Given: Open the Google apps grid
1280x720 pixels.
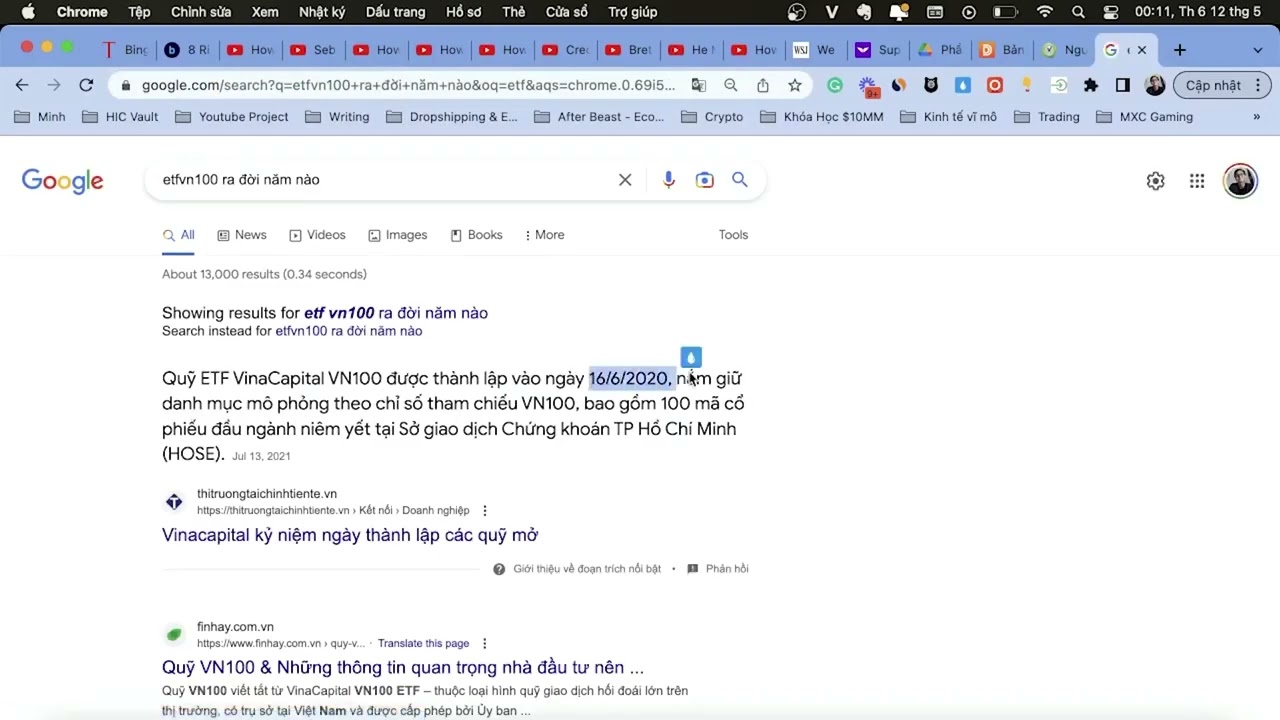Looking at the screenshot, I should (1197, 181).
